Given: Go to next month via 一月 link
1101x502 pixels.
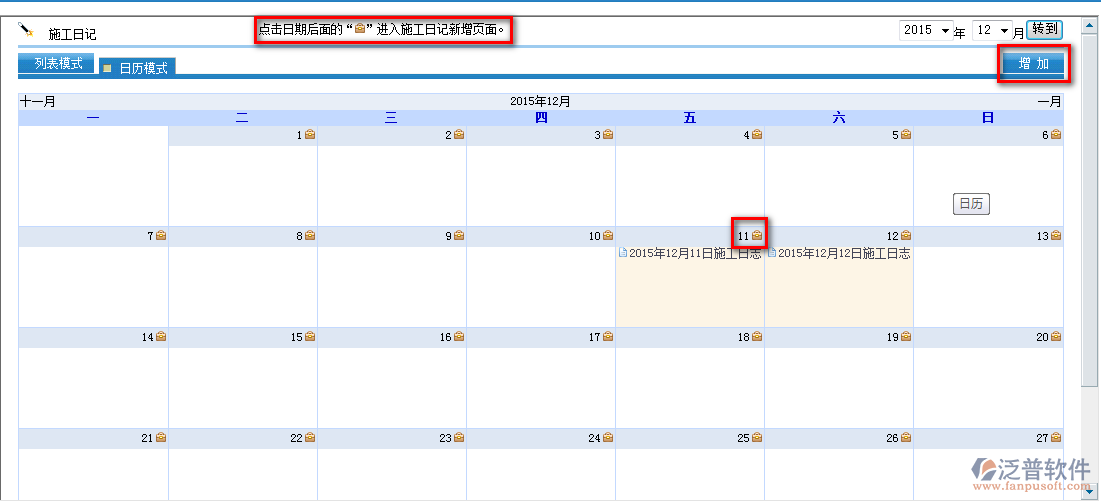Looking at the screenshot, I should [1049, 101].
